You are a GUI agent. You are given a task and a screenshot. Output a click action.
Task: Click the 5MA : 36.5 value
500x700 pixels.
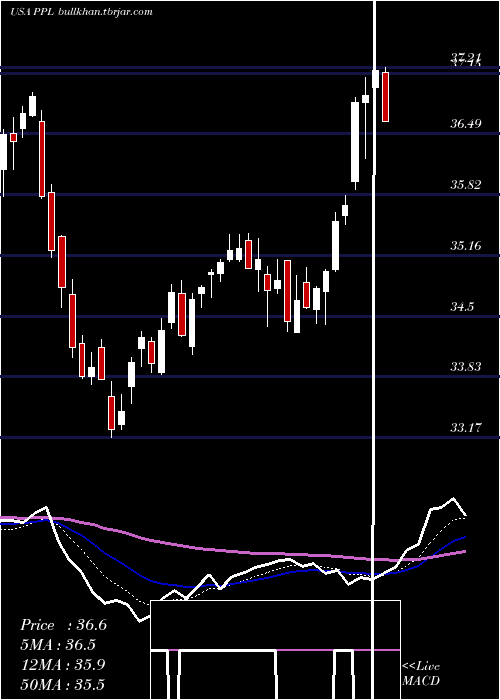[58, 645]
